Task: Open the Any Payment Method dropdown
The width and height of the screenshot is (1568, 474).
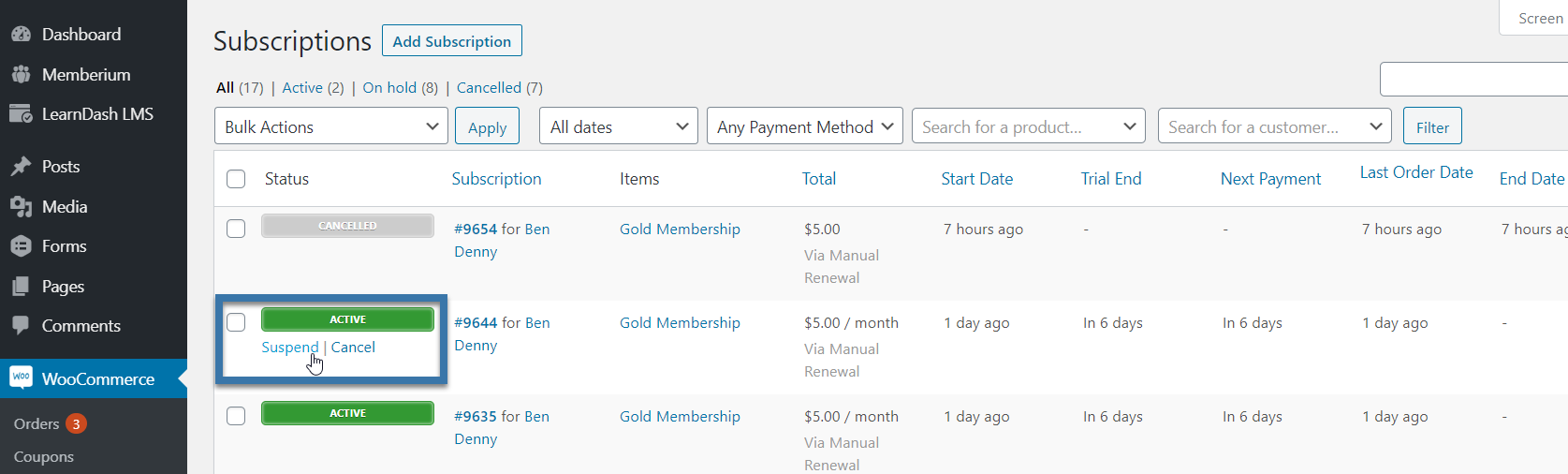Action: pos(805,126)
